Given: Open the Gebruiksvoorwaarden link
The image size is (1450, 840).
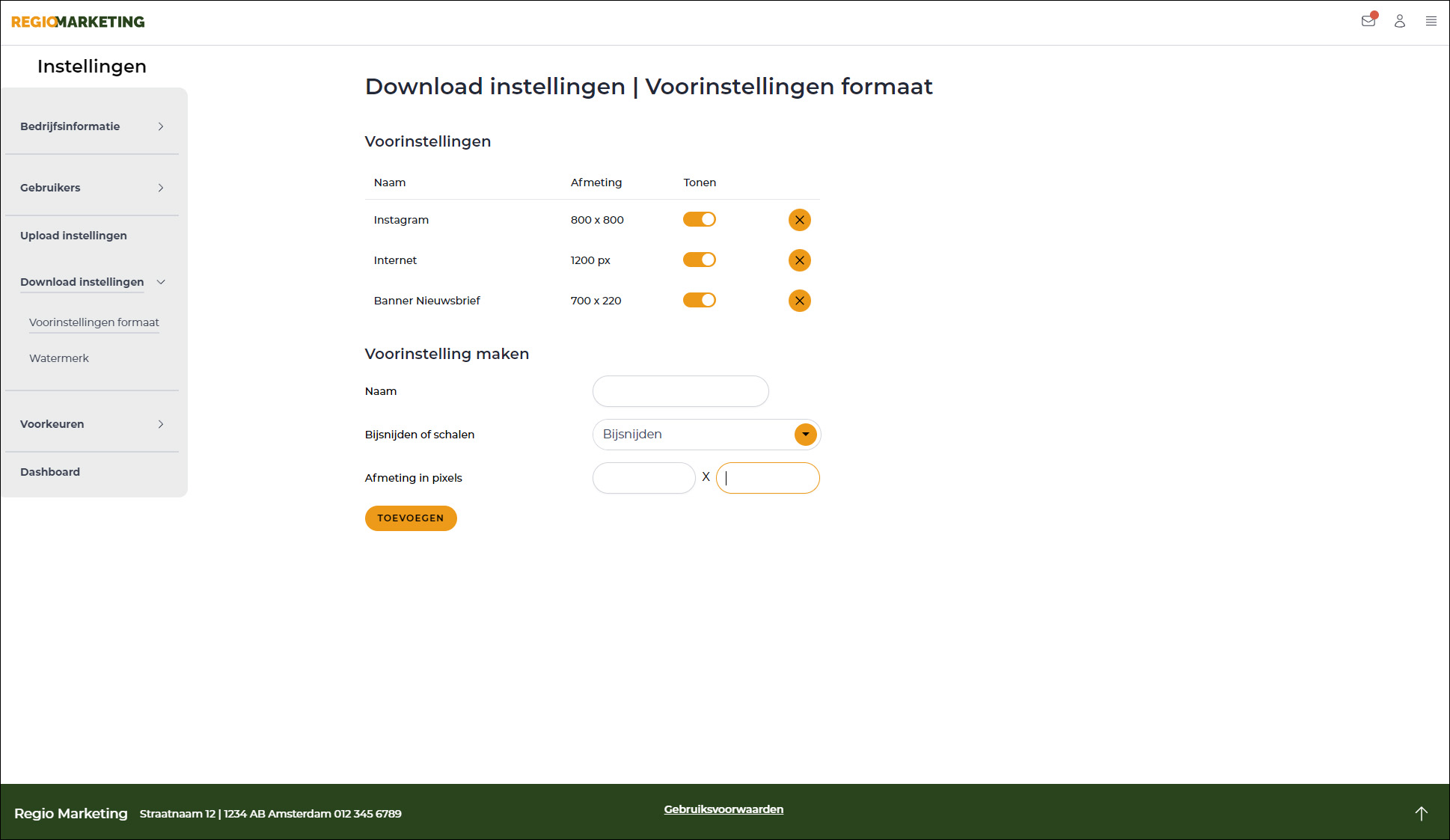Looking at the screenshot, I should 723,809.
